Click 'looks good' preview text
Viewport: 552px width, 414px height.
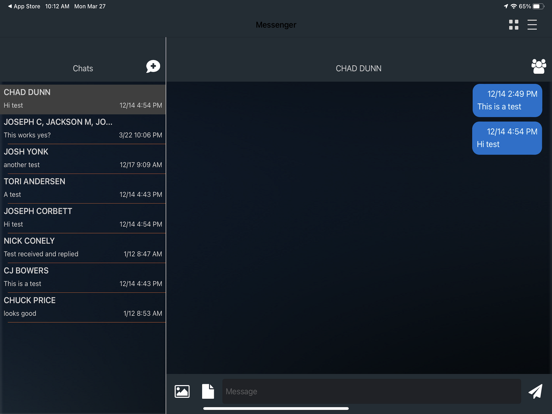20,313
